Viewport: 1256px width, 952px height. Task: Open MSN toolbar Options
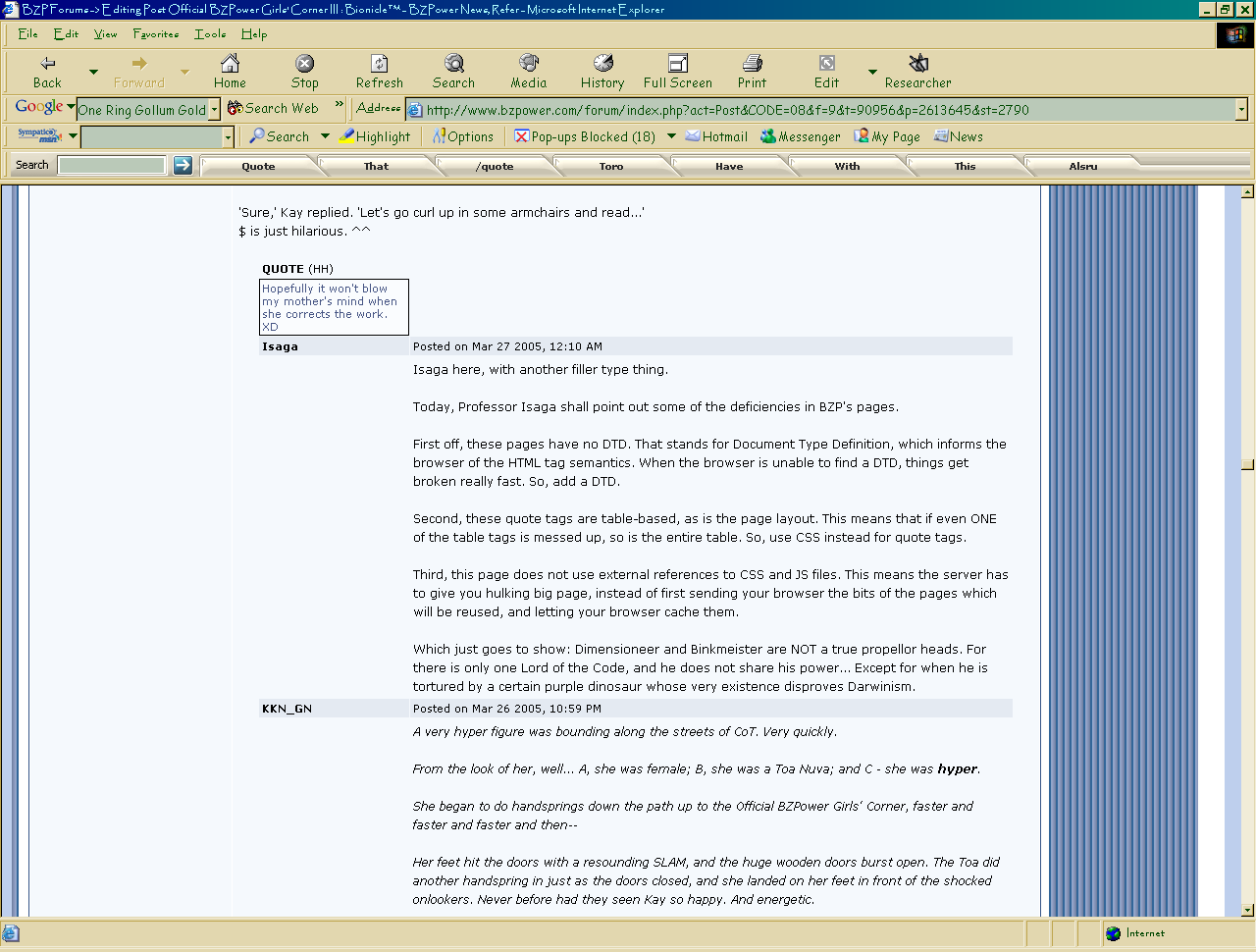point(463,136)
